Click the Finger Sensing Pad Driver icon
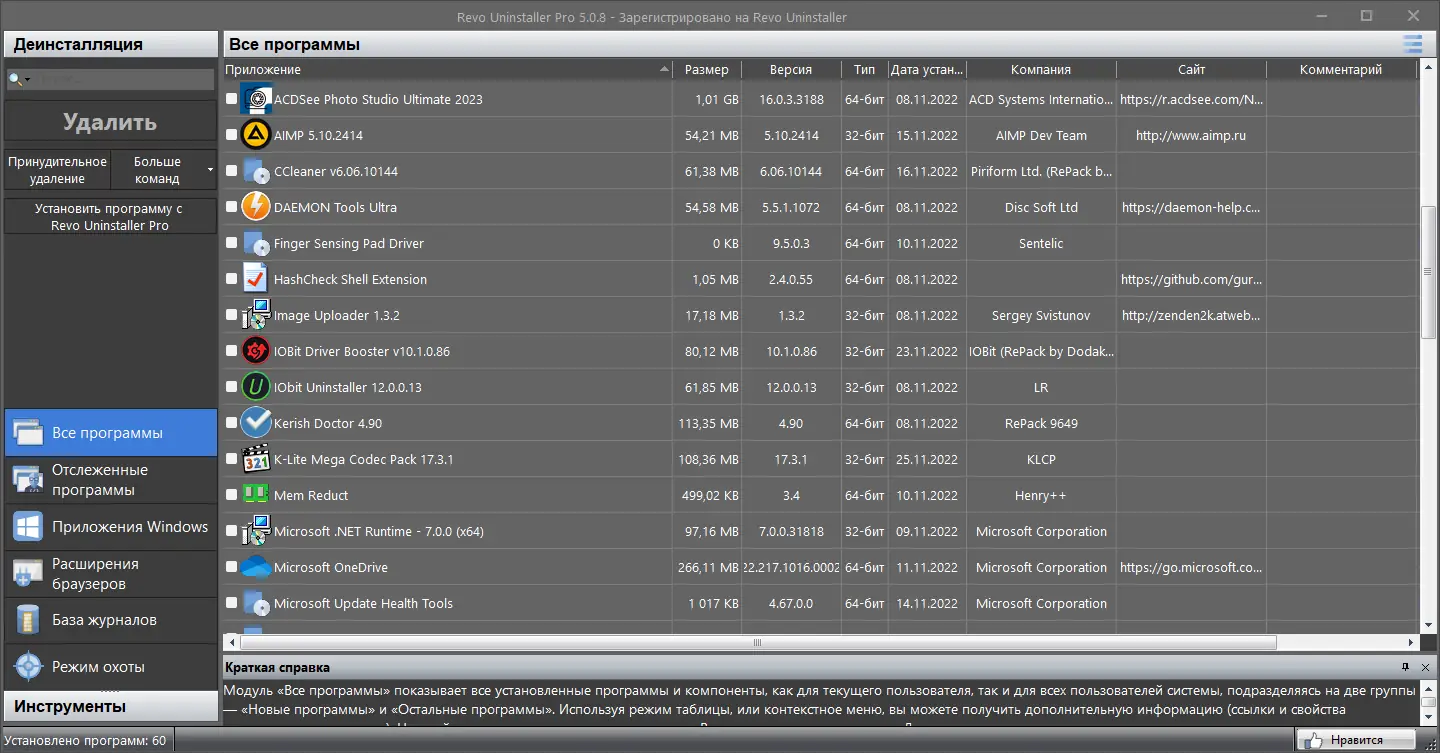 coord(257,243)
